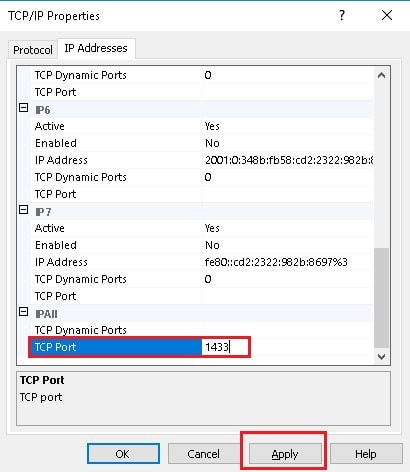The height and width of the screenshot is (472, 410).
Task: Select the IP6 IP Address value
Action: click(x=287, y=160)
